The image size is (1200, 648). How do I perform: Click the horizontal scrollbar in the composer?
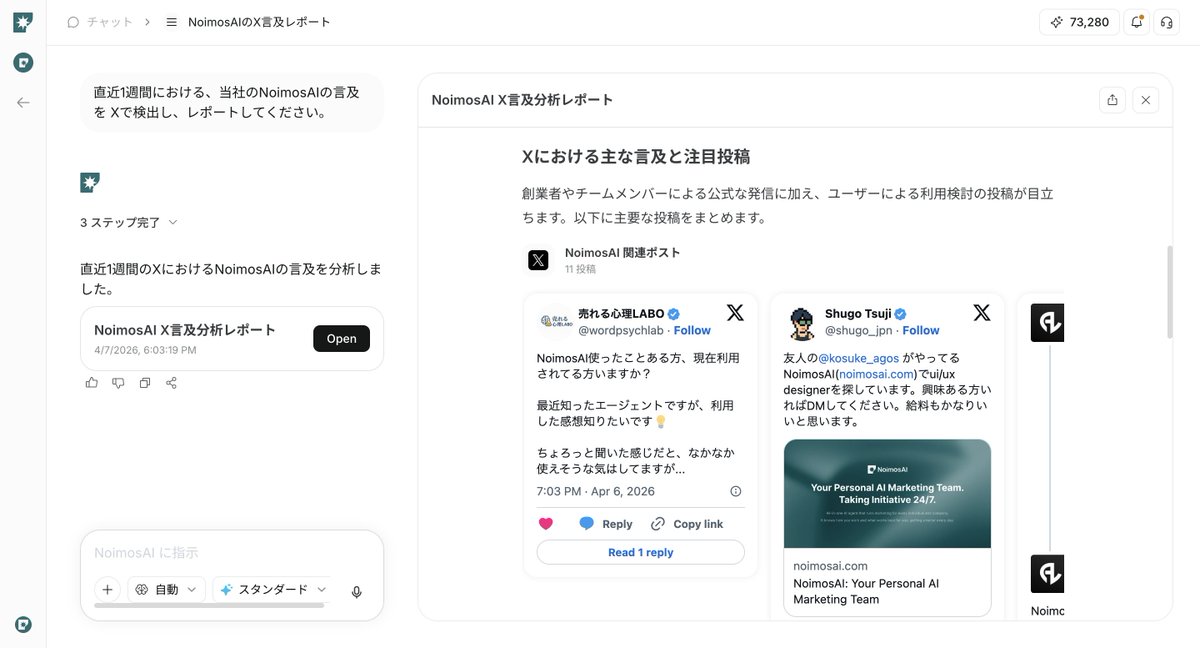pyautogui.click(x=209, y=605)
